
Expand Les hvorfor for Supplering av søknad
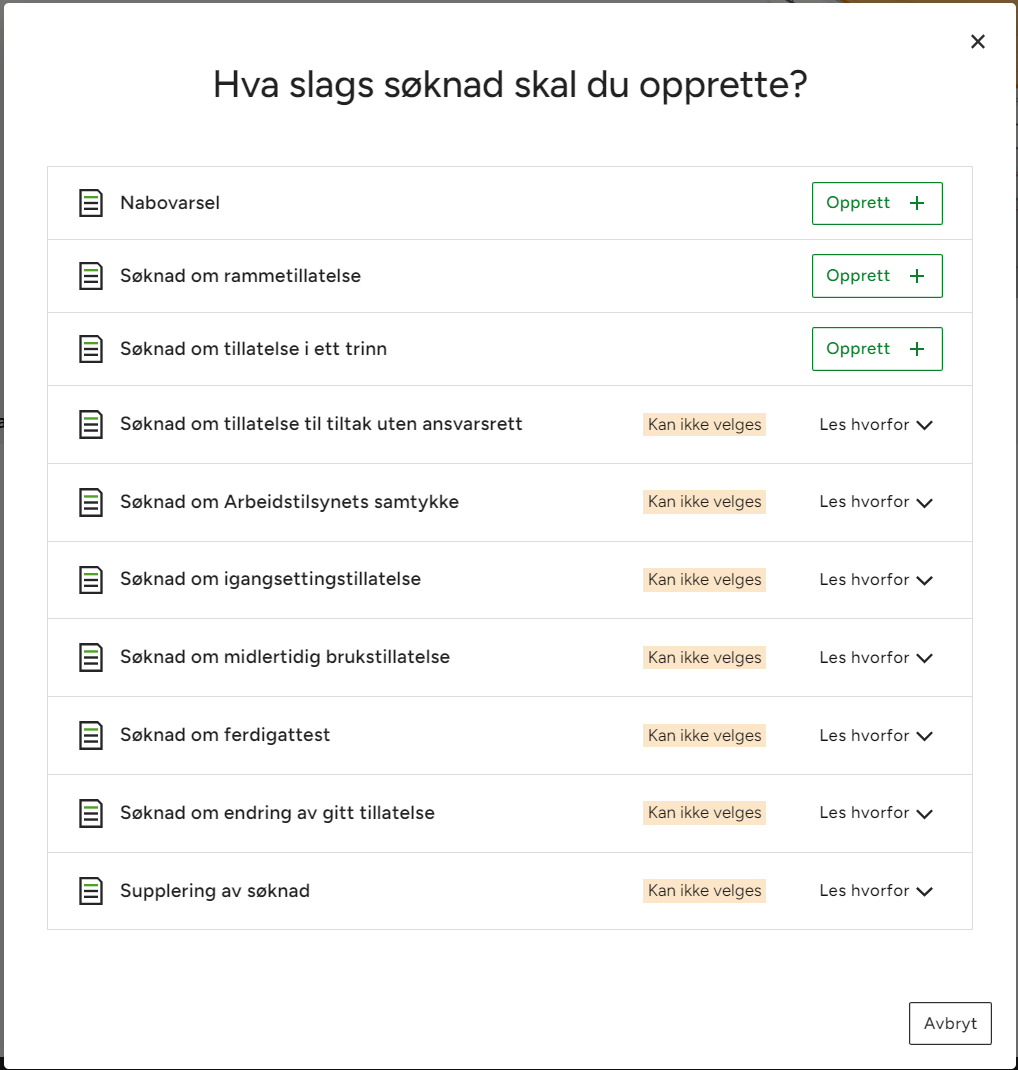click(875, 891)
